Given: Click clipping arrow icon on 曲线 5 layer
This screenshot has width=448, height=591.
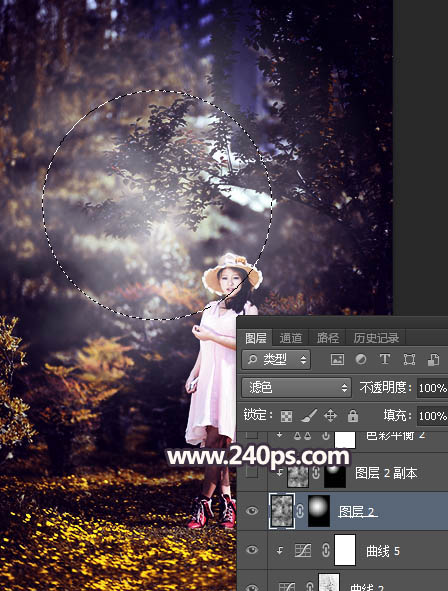Looking at the screenshot, I should click(x=280, y=551).
